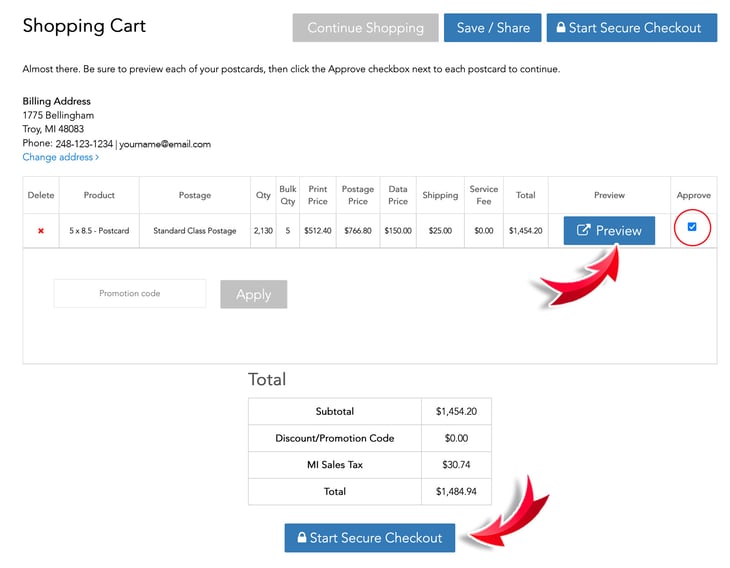Click the Preview button label
730x568 pixels.
coord(618,231)
